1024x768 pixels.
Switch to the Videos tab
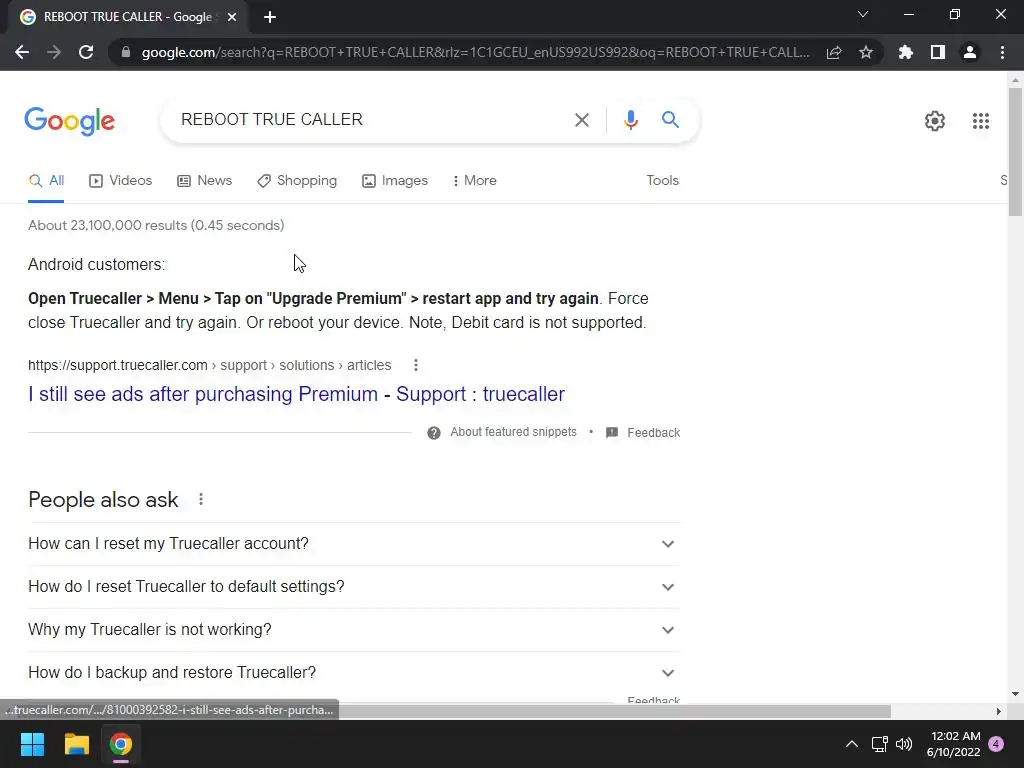click(x=121, y=181)
